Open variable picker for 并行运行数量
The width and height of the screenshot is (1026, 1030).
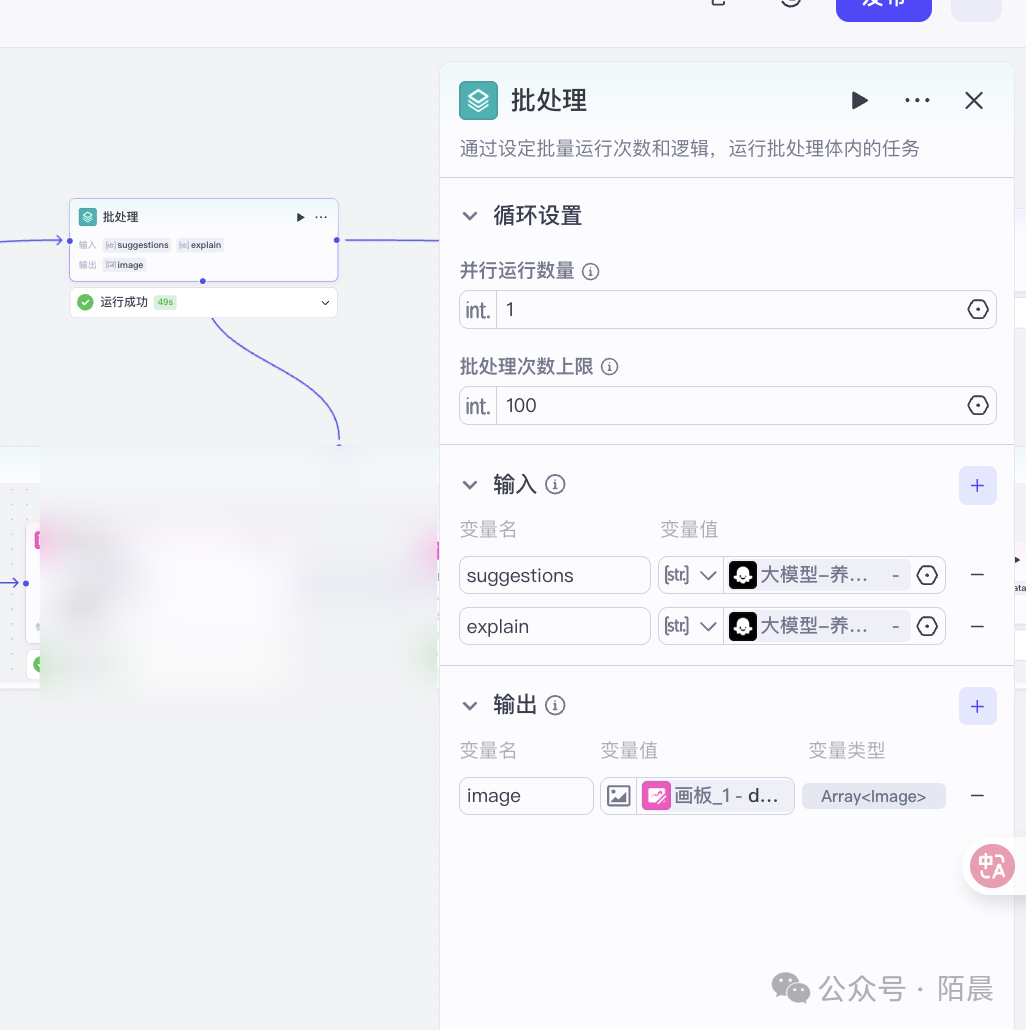tap(977, 309)
